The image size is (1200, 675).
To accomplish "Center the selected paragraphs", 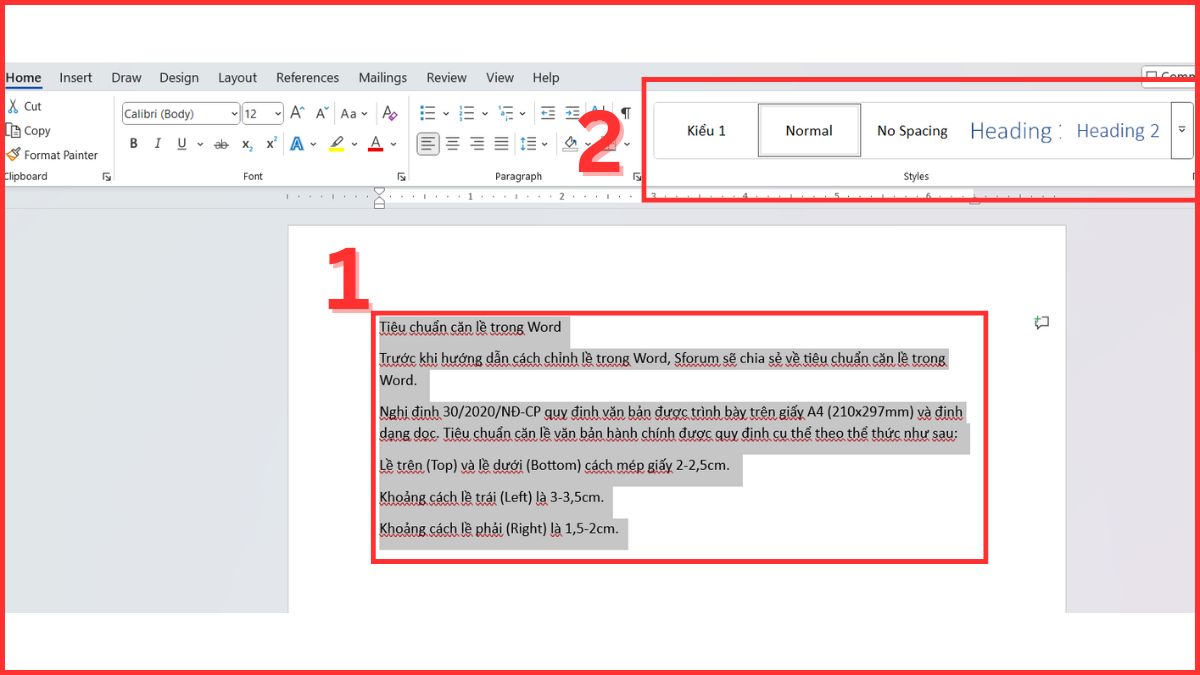I will pos(453,144).
